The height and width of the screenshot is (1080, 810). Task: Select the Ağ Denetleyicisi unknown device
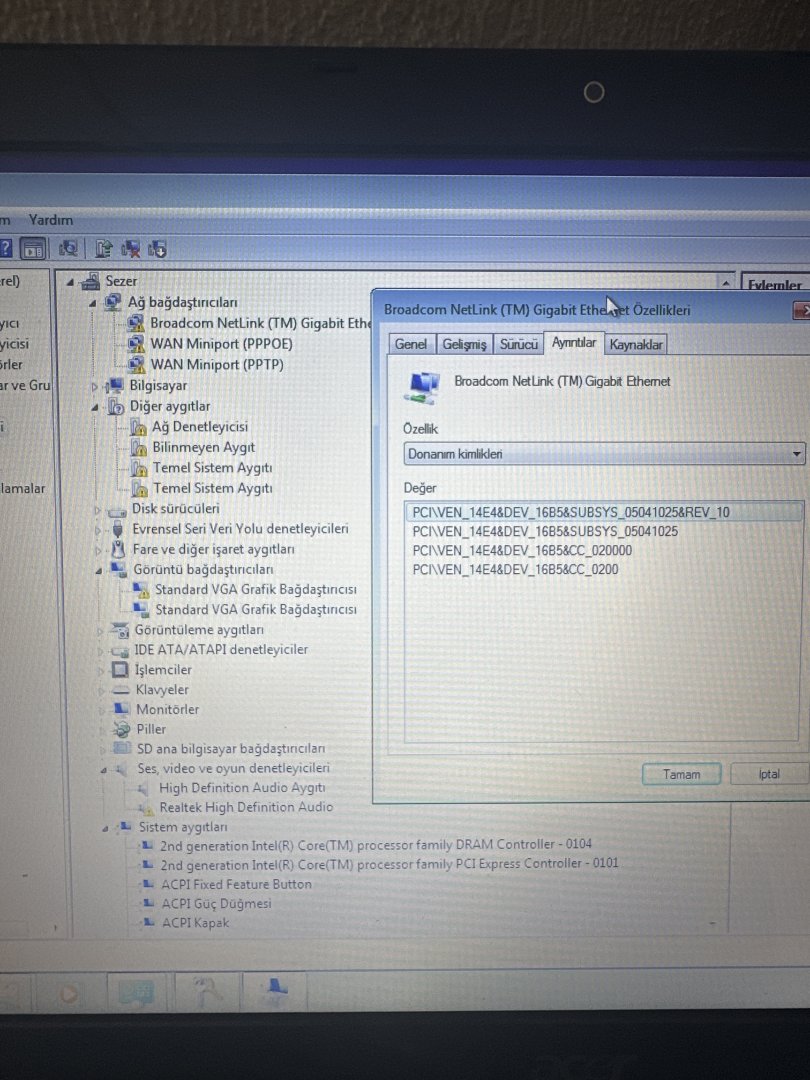(x=200, y=427)
